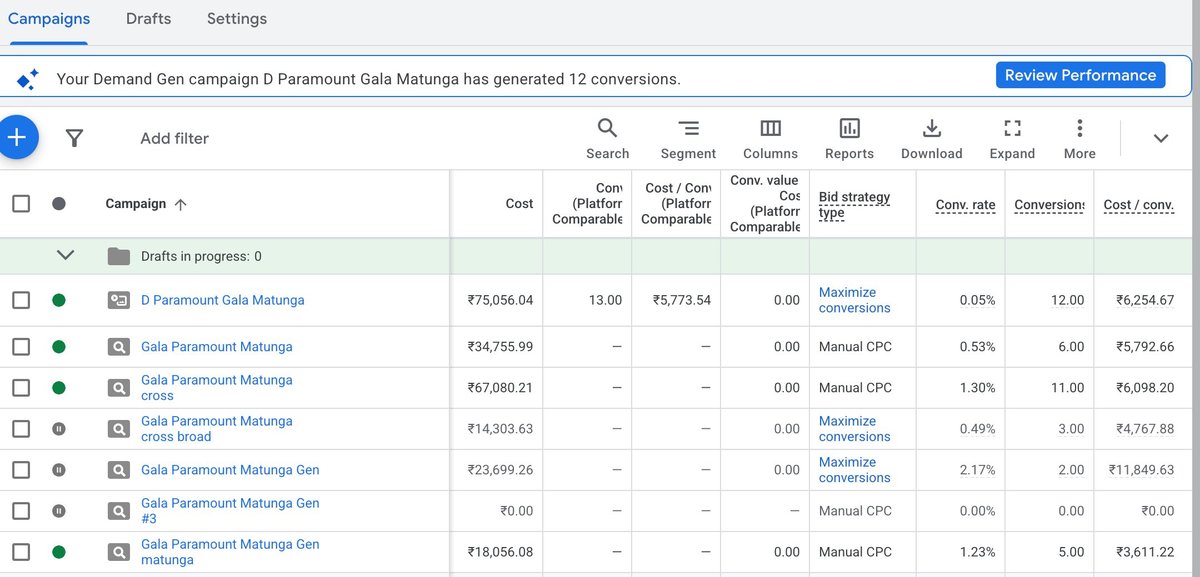The width and height of the screenshot is (1200, 577).
Task: Click the Drafts in progress folder icon
Action: pyautogui.click(x=119, y=256)
